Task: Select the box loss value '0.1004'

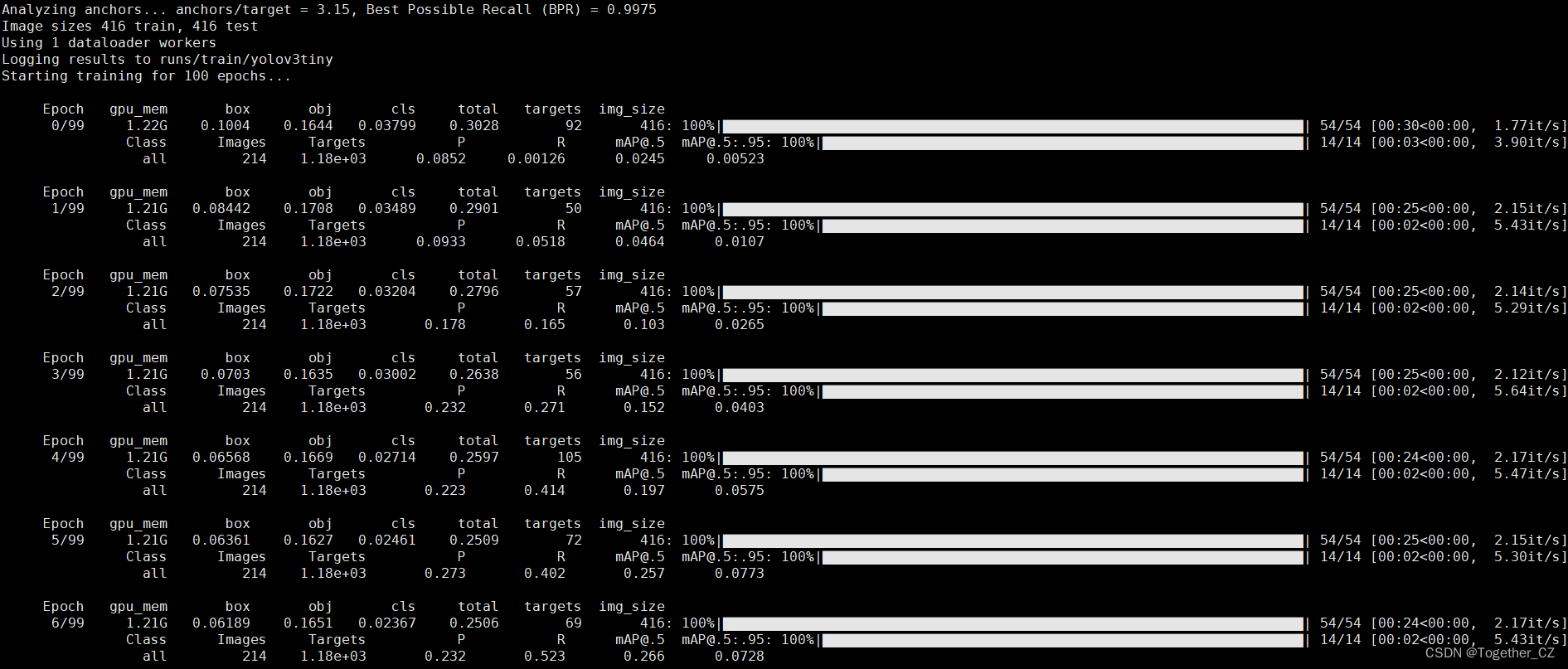Action: click(226, 126)
